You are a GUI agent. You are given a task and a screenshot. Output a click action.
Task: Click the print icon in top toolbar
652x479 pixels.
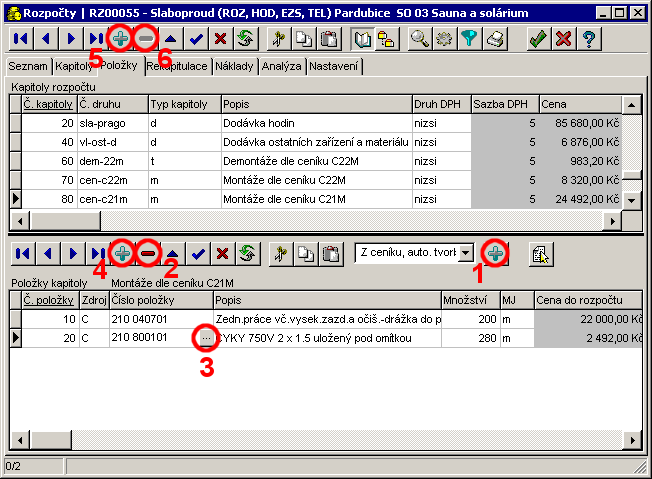coord(495,39)
